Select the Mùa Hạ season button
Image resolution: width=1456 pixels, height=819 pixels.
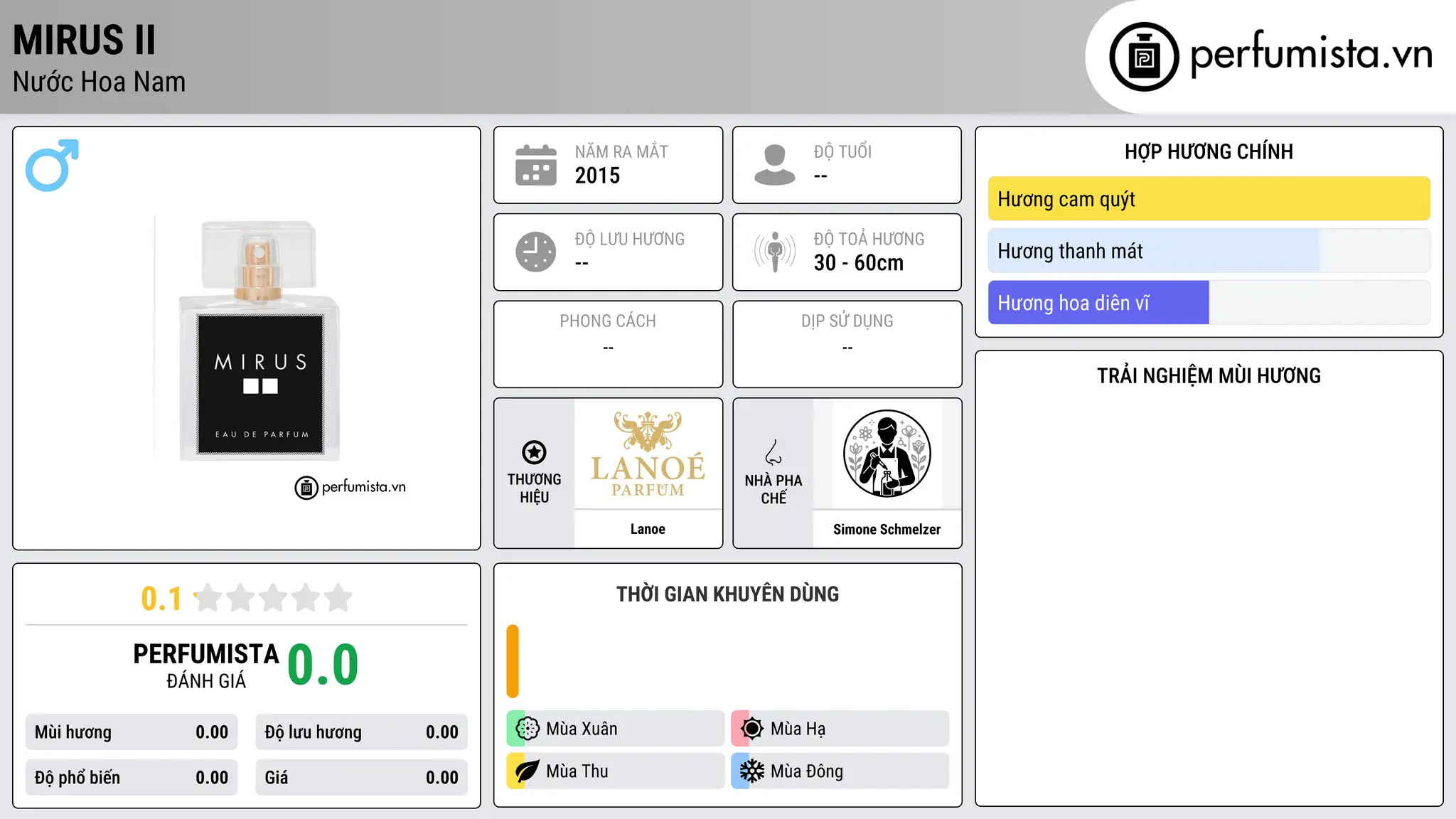(x=840, y=729)
